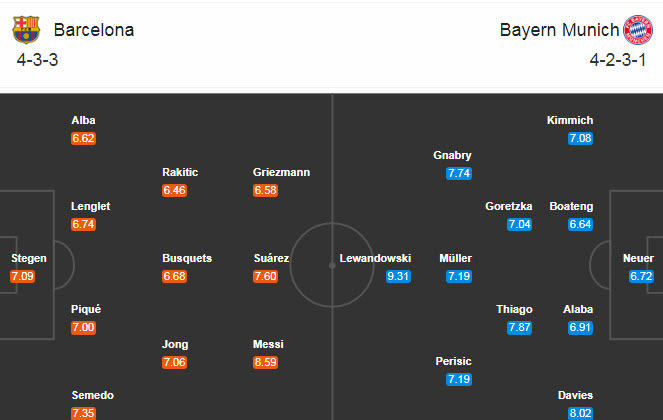The width and height of the screenshot is (663, 420).
Task: Select Lewandowski's 9.31 rating badge
Action: [x=398, y=275]
